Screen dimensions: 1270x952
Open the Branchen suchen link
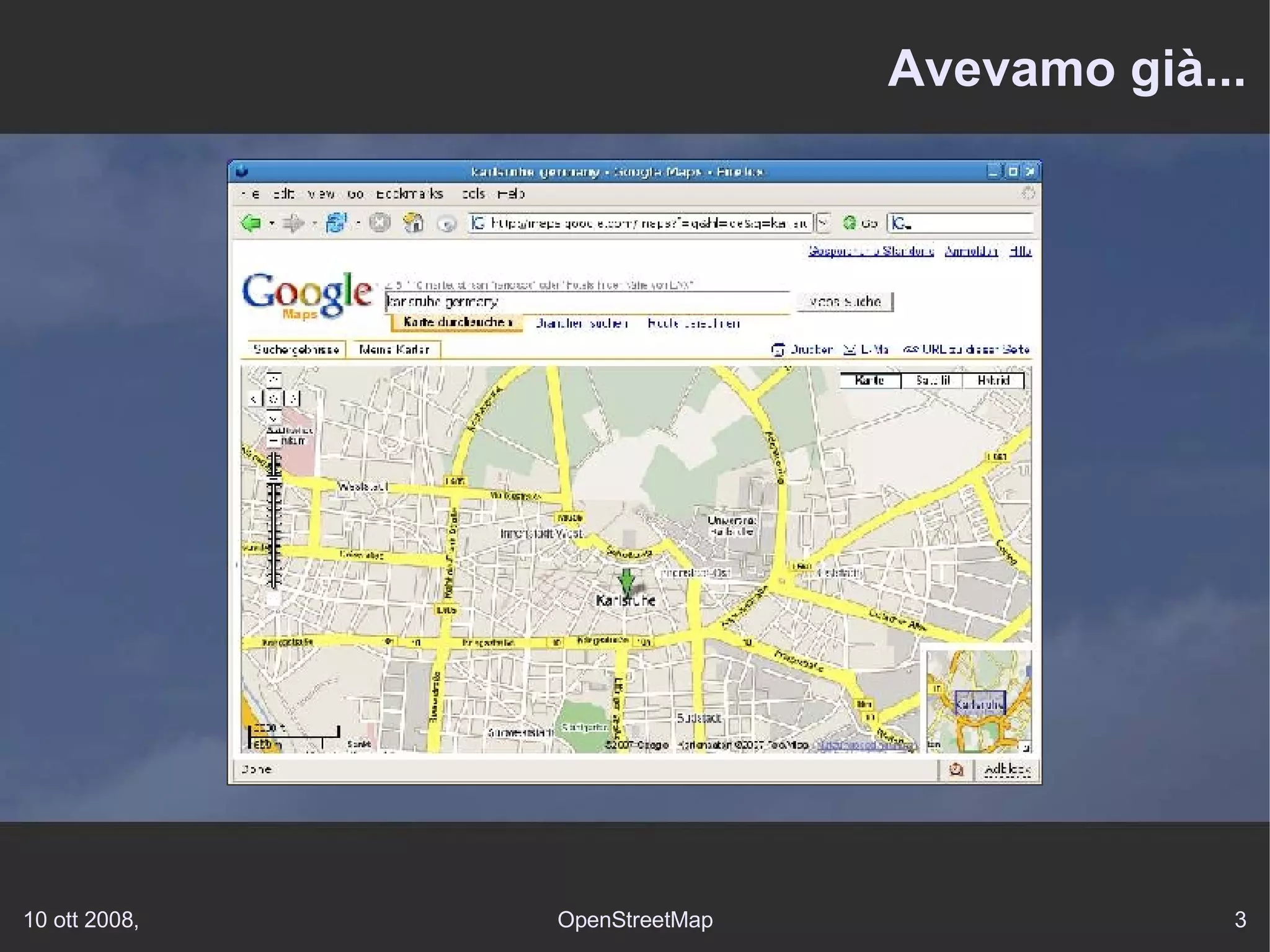tap(581, 323)
